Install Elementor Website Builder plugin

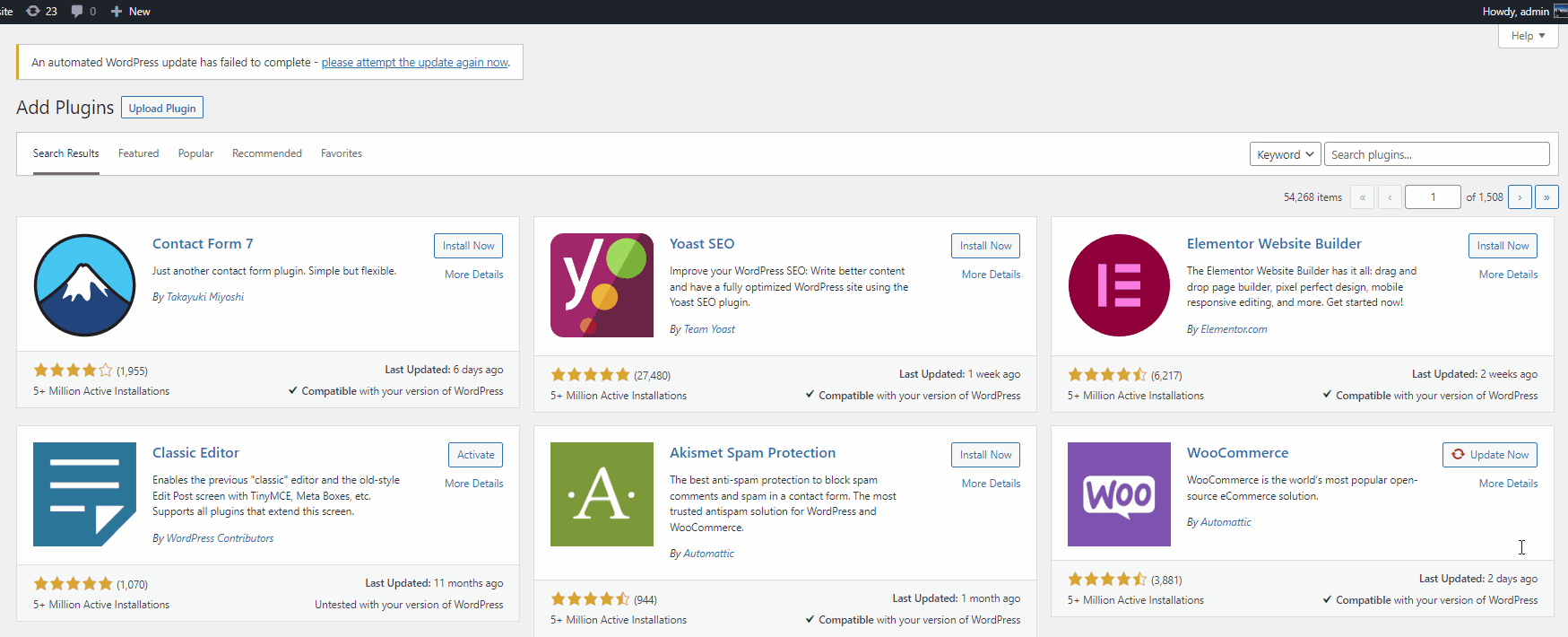click(1503, 246)
